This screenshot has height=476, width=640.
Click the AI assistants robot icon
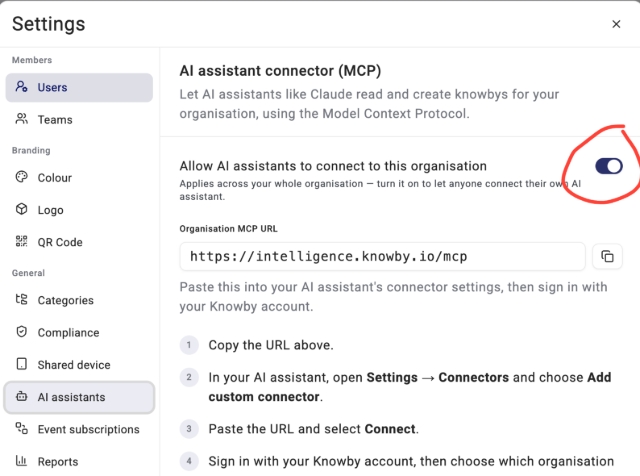21,396
